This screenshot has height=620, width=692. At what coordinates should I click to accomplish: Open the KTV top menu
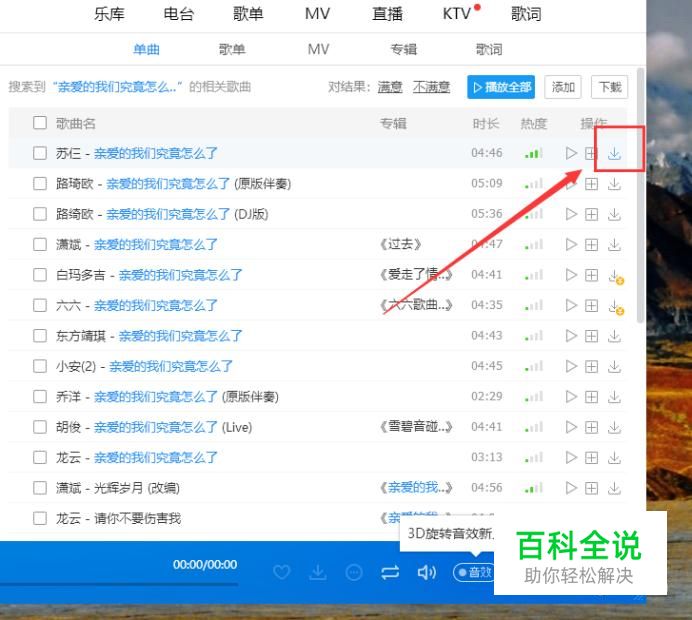pyautogui.click(x=457, y=14)
